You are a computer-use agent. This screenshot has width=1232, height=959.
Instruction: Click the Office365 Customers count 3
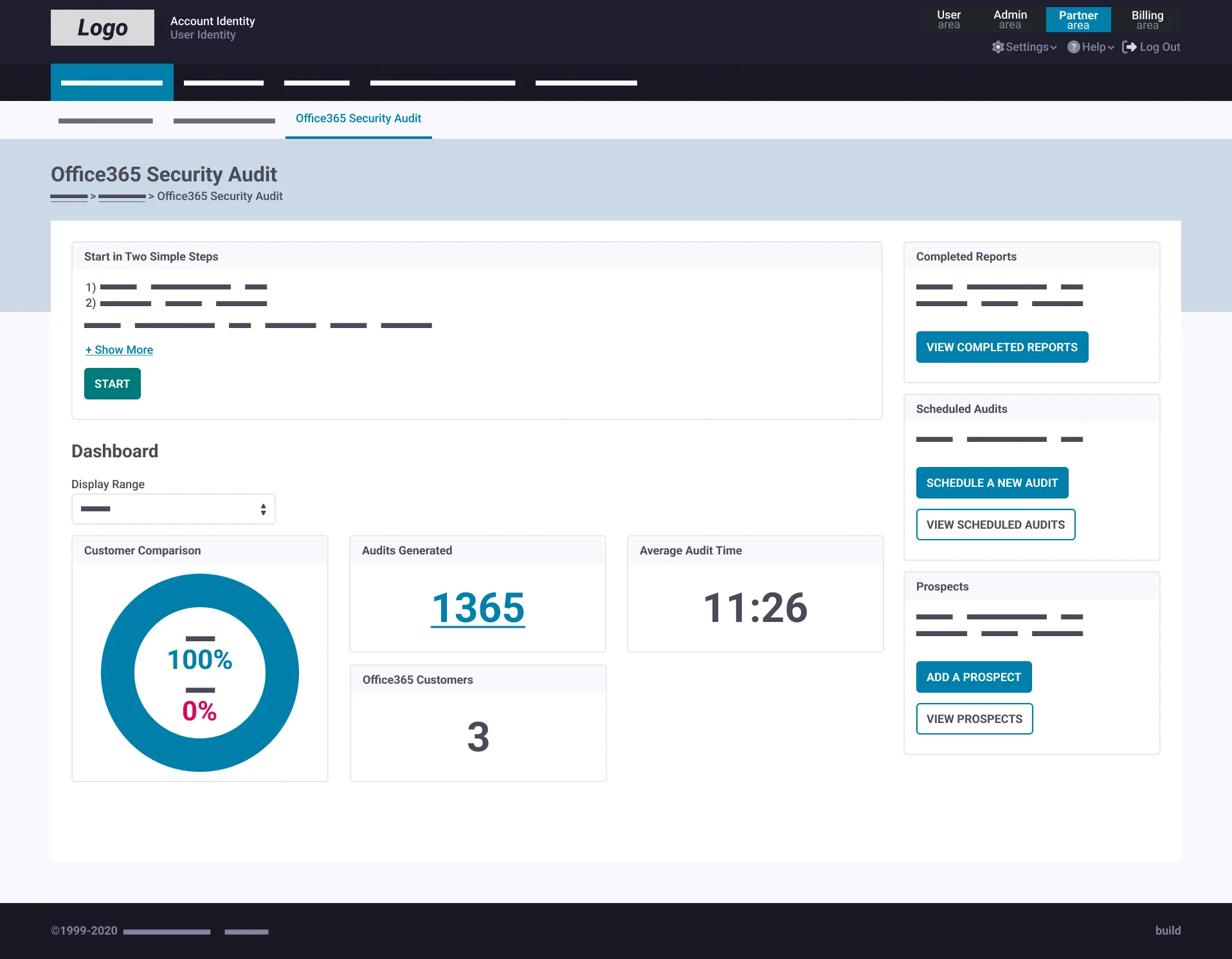[478, 737]
